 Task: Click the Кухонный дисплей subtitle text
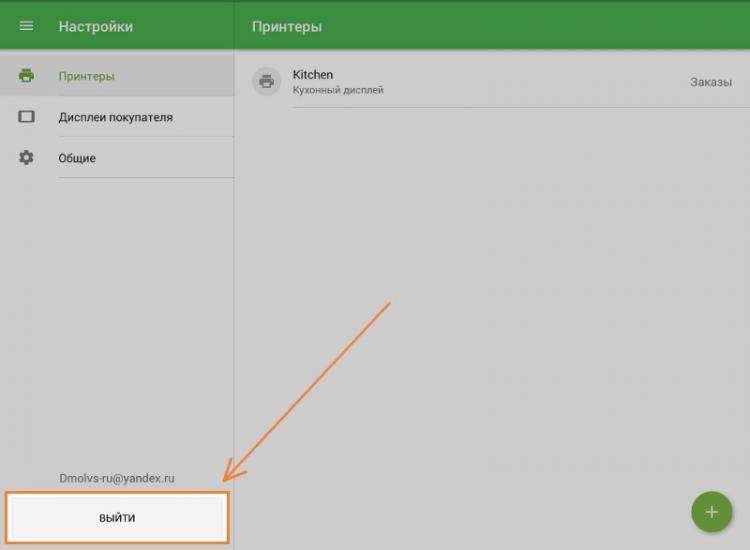pos(338,90)
